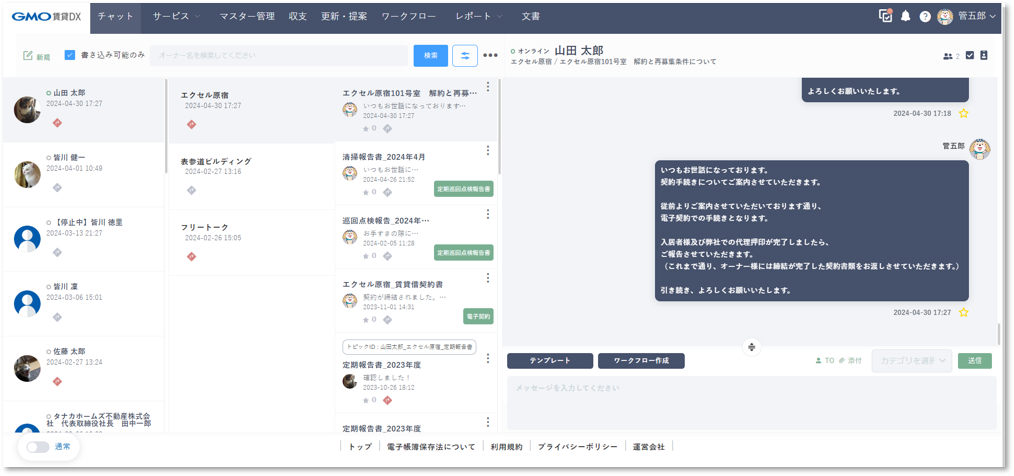Click the 検索 button
Image resolution: width=1014 pixels, height=476 pixels.
pos(431,56)
